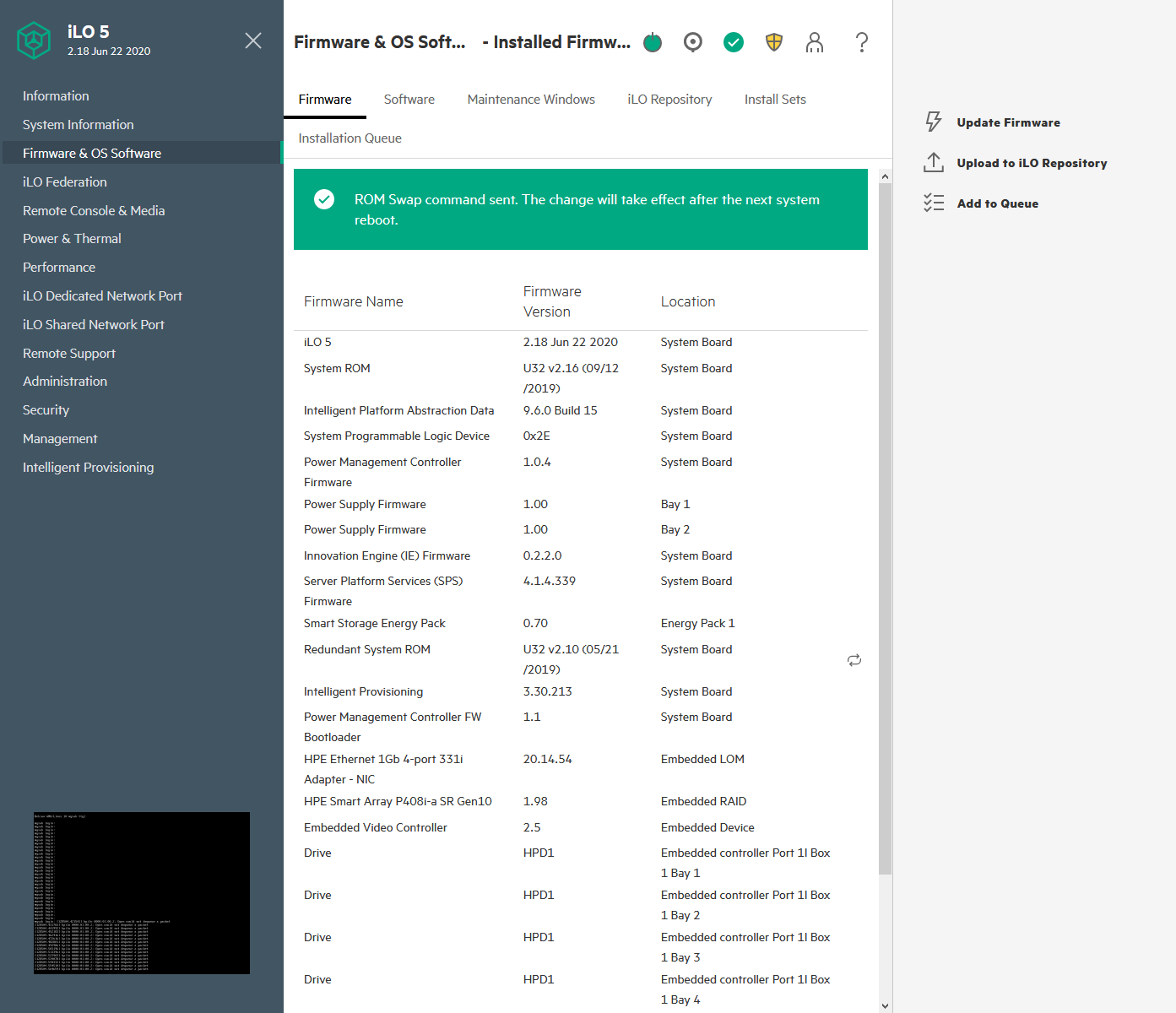The height and width of the screenshot is (1013, 1176).
Task: Click the scrollbar down arrow
Action: pyautogui.click(x=885, y=1005)
